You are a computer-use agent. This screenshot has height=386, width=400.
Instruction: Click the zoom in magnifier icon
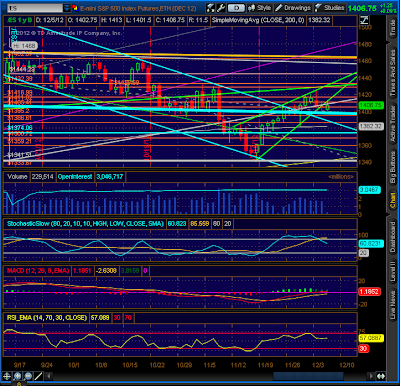[17, 376]
